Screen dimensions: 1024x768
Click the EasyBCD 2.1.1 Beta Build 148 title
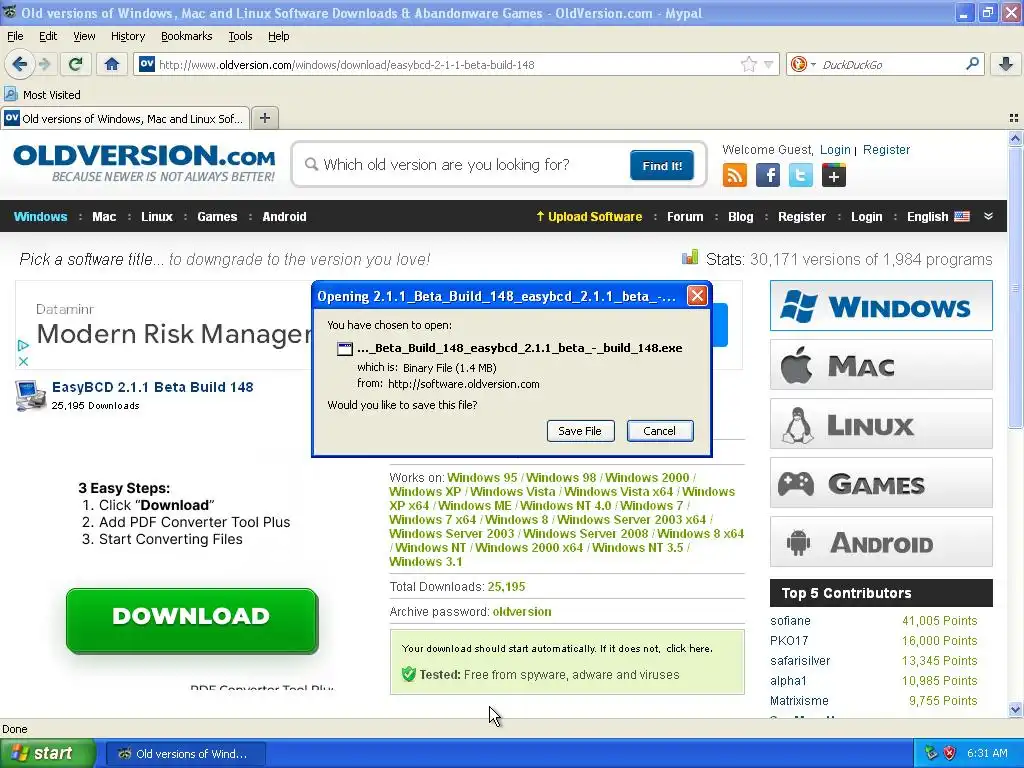pyautogui.click(x=152, y=387)
